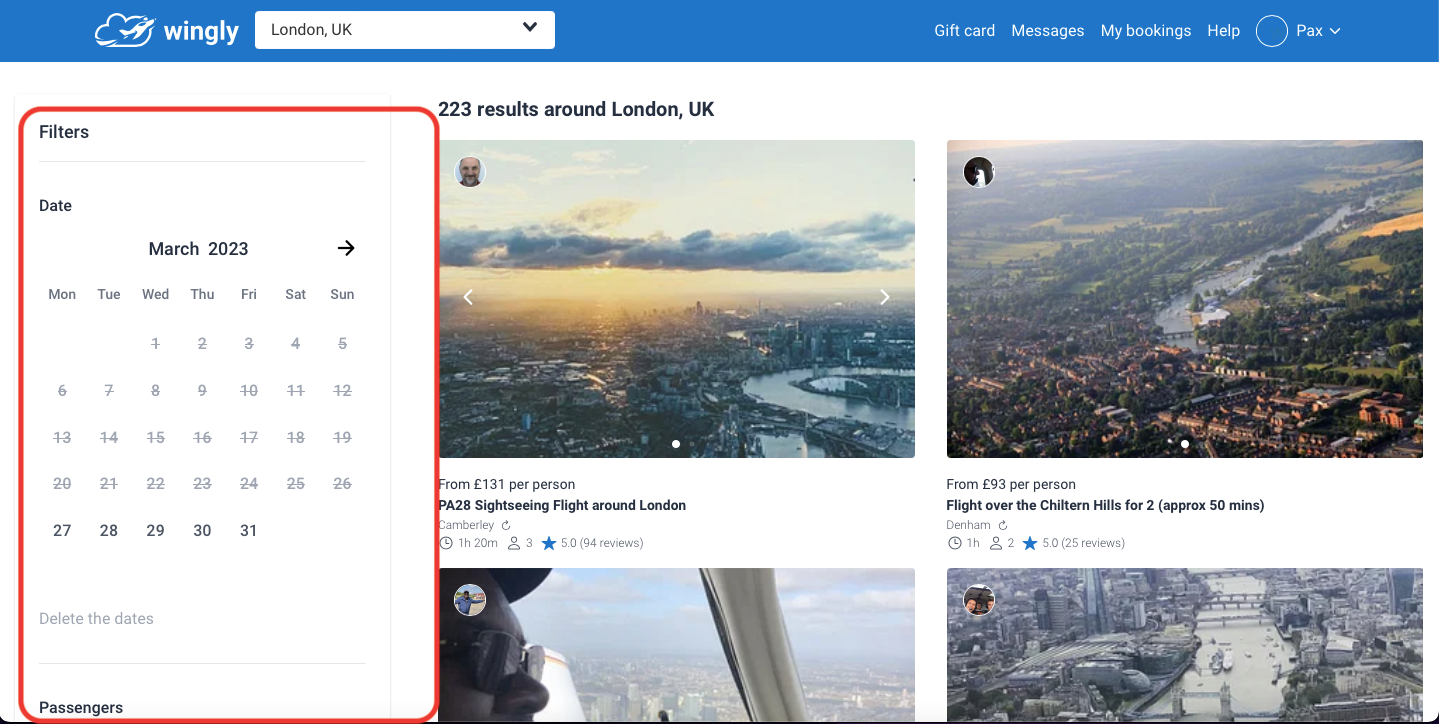Click the Passengers filter heading

coord(81,708)
